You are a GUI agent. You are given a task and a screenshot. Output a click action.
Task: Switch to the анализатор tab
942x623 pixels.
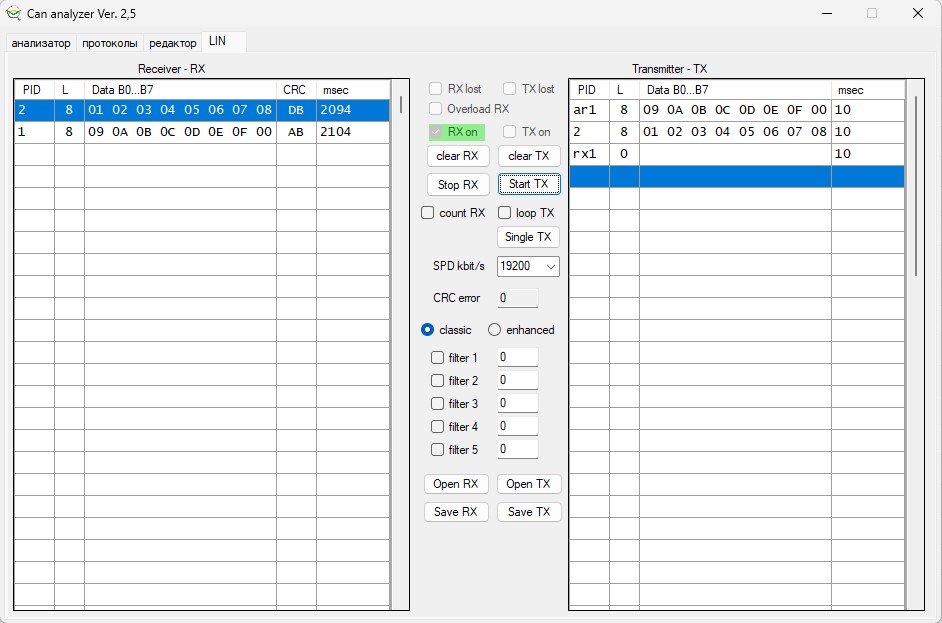[41, 43]
